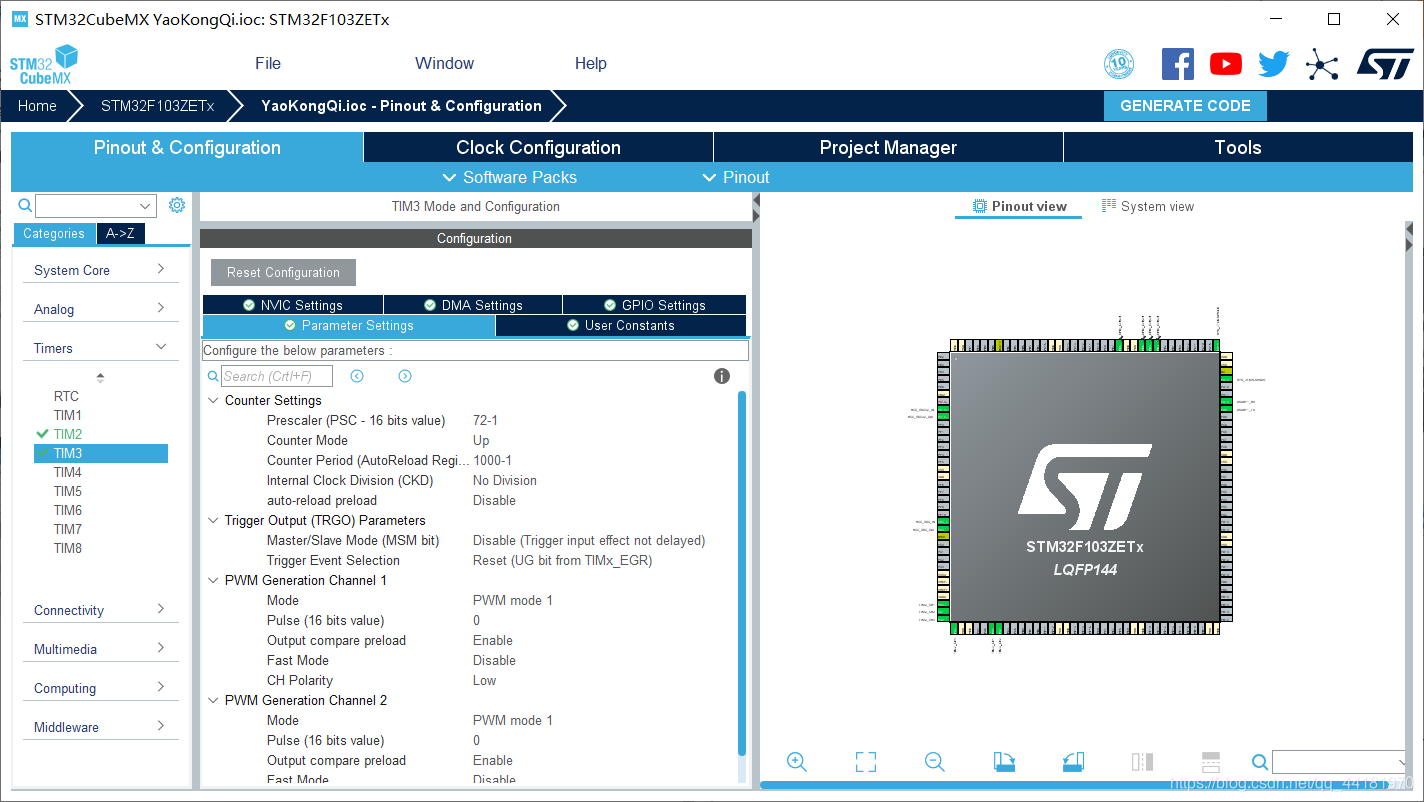This screenshot has width=1424, height=802.
Task: Click the parameter search field
Action: pos(277,376)
